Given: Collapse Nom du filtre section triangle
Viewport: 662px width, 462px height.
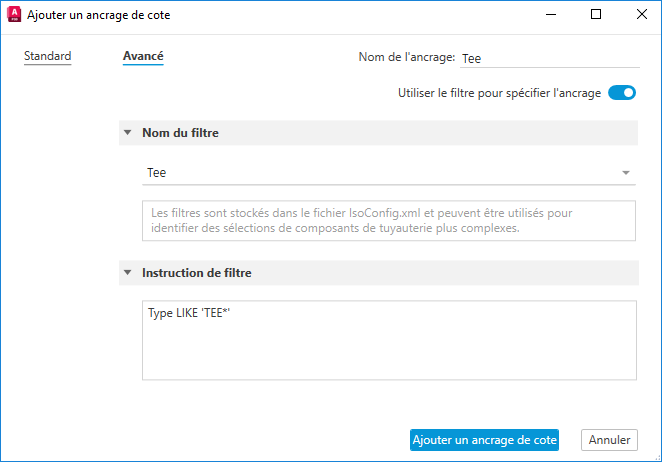Looking at the screenshot, I should click(127, 133).
